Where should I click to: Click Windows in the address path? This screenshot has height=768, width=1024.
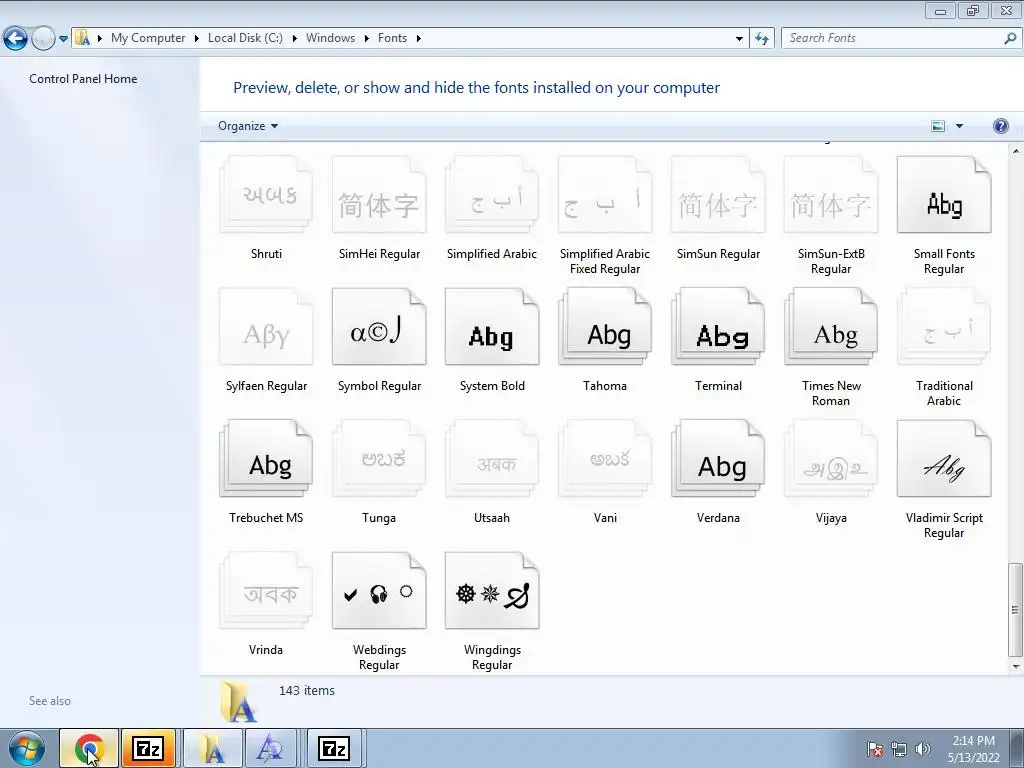click(x=330, y=38)
